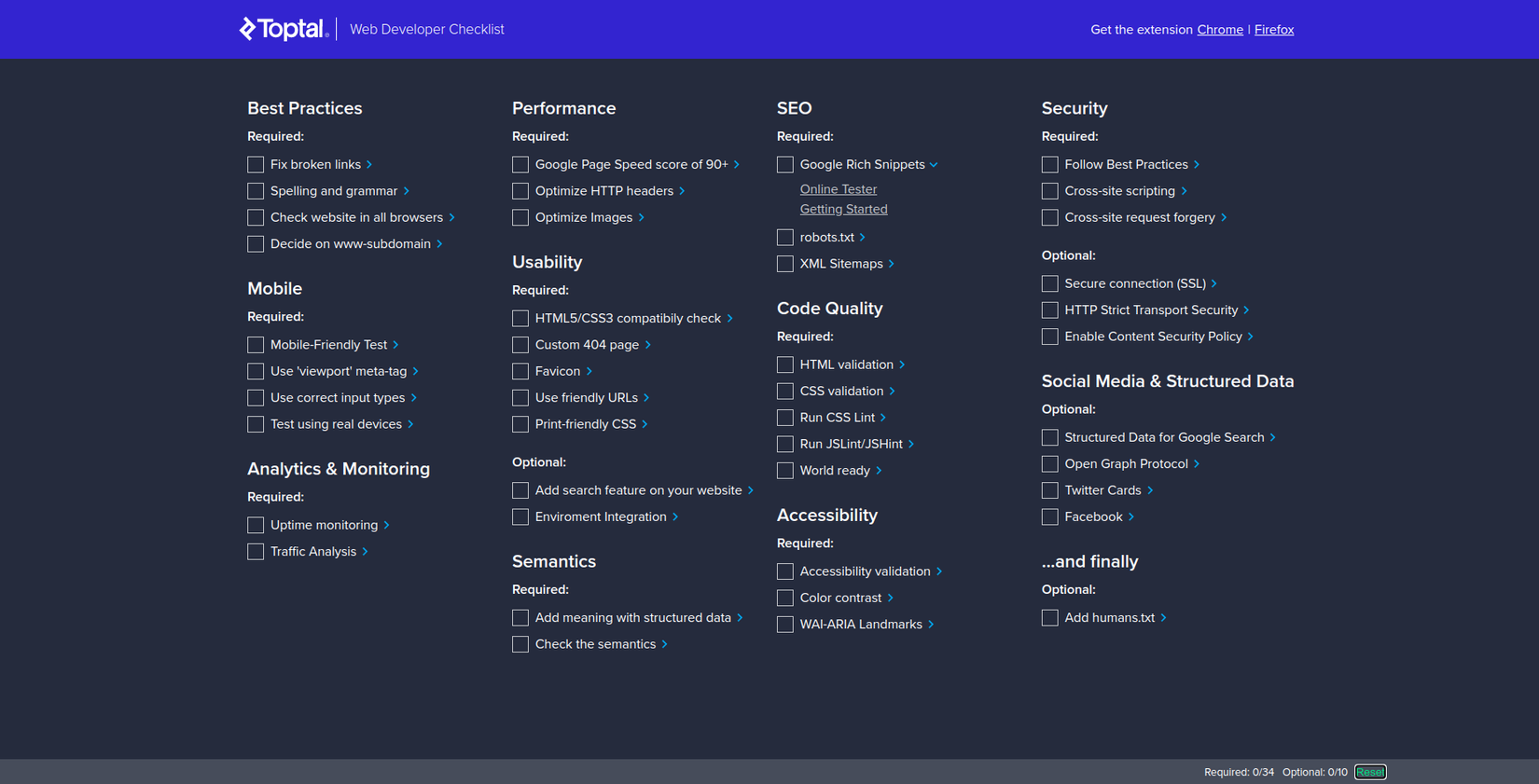1539x784 pixels.
Task: Open the Online Tester link
Action: [839, 189]
